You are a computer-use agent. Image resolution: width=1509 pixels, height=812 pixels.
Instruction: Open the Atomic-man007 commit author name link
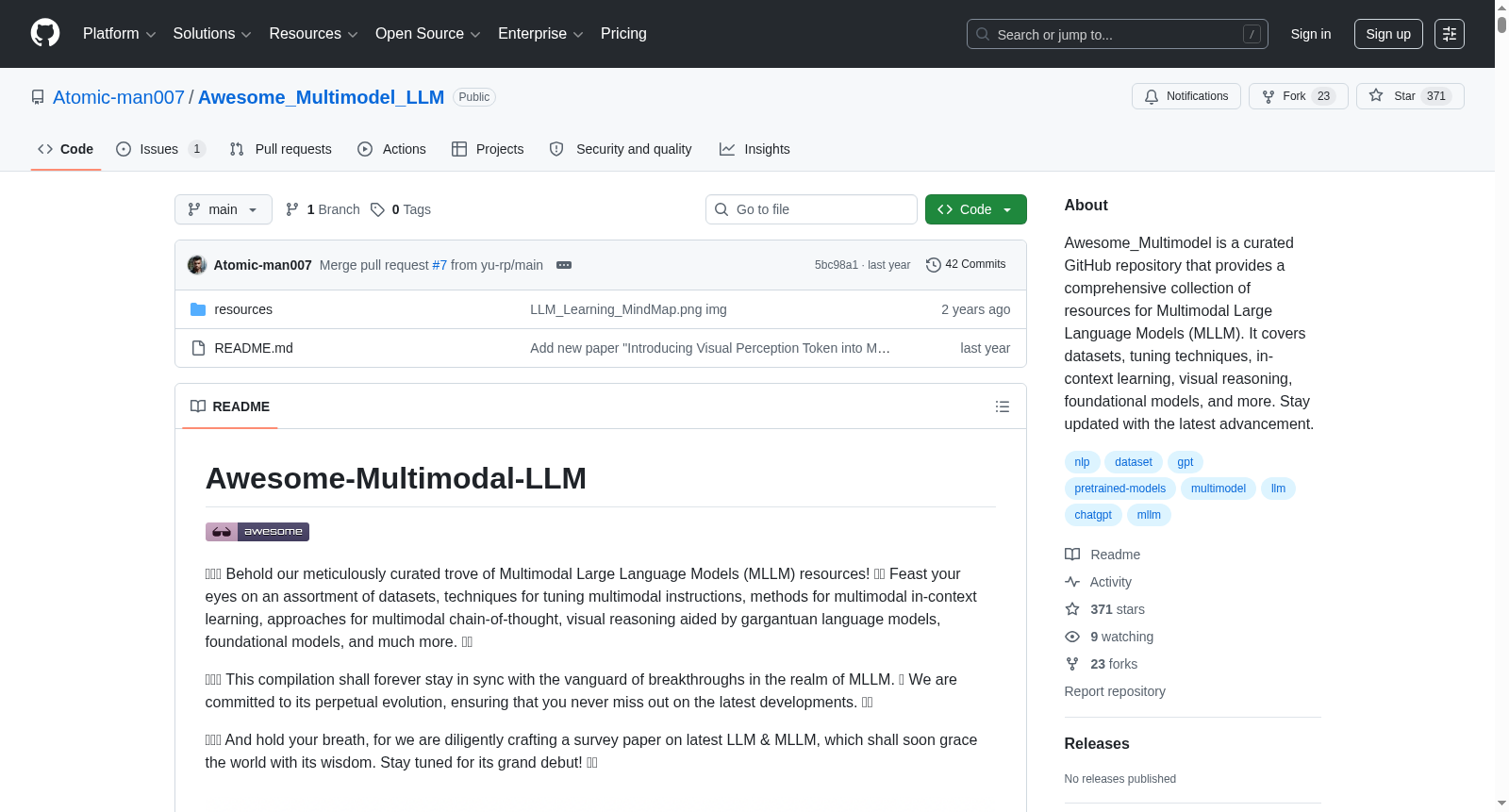[x=262, y=265]
